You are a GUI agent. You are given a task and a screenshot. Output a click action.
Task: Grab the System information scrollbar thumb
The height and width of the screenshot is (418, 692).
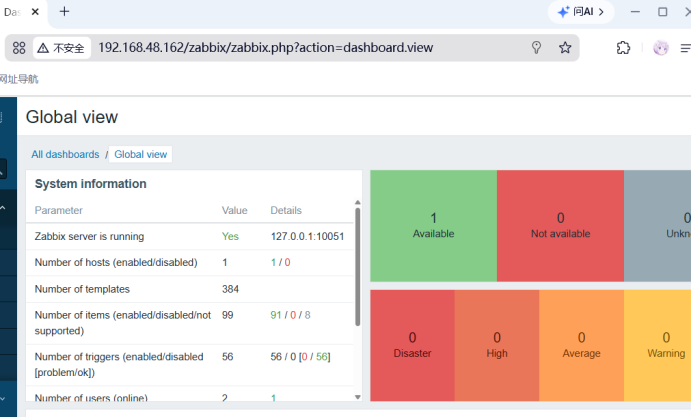pyautogui.click(x=357, y=267)
